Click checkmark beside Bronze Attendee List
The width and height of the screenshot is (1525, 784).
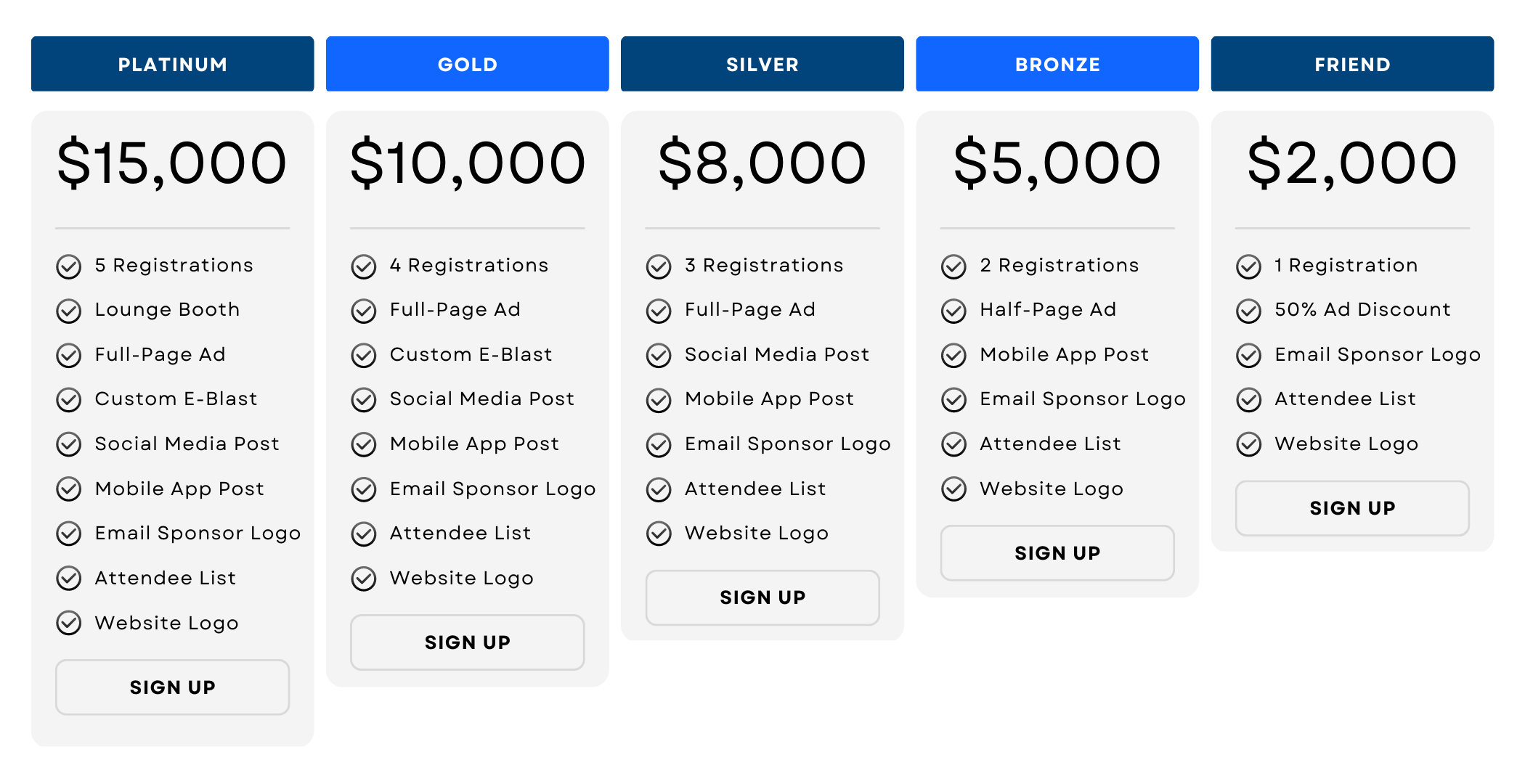coord(953,444)
